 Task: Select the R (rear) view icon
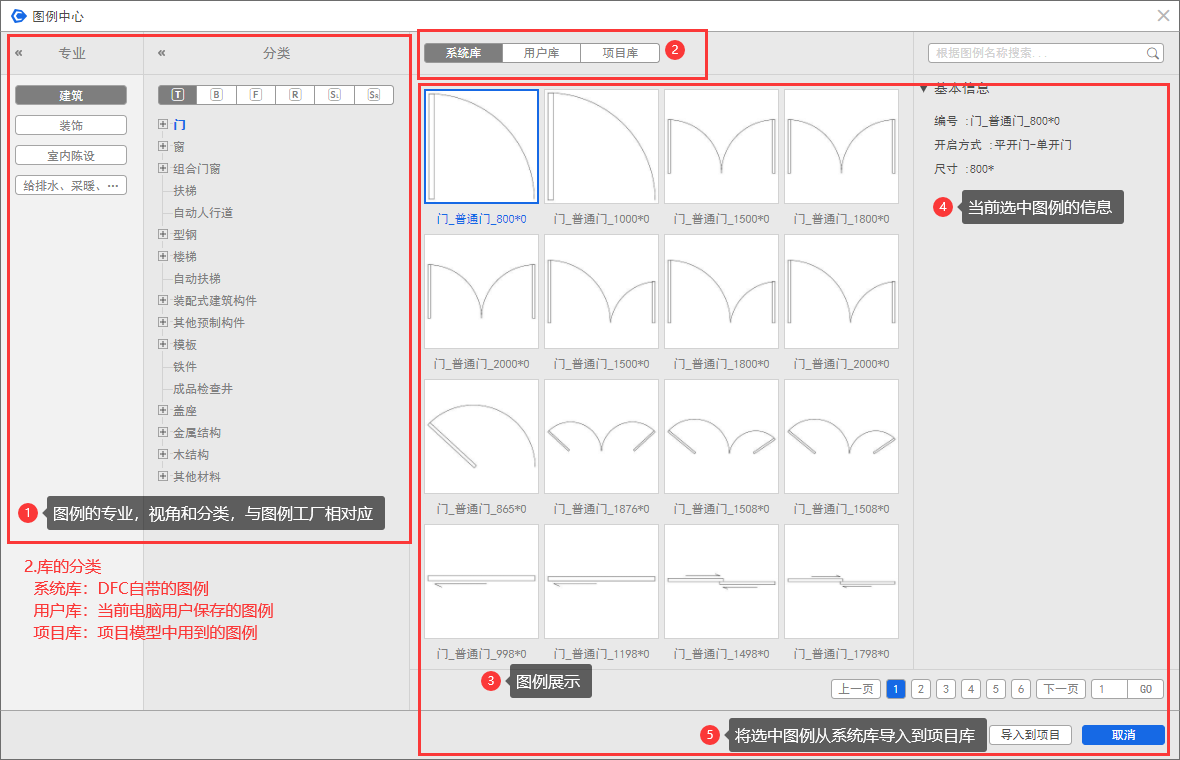(295, 95)
